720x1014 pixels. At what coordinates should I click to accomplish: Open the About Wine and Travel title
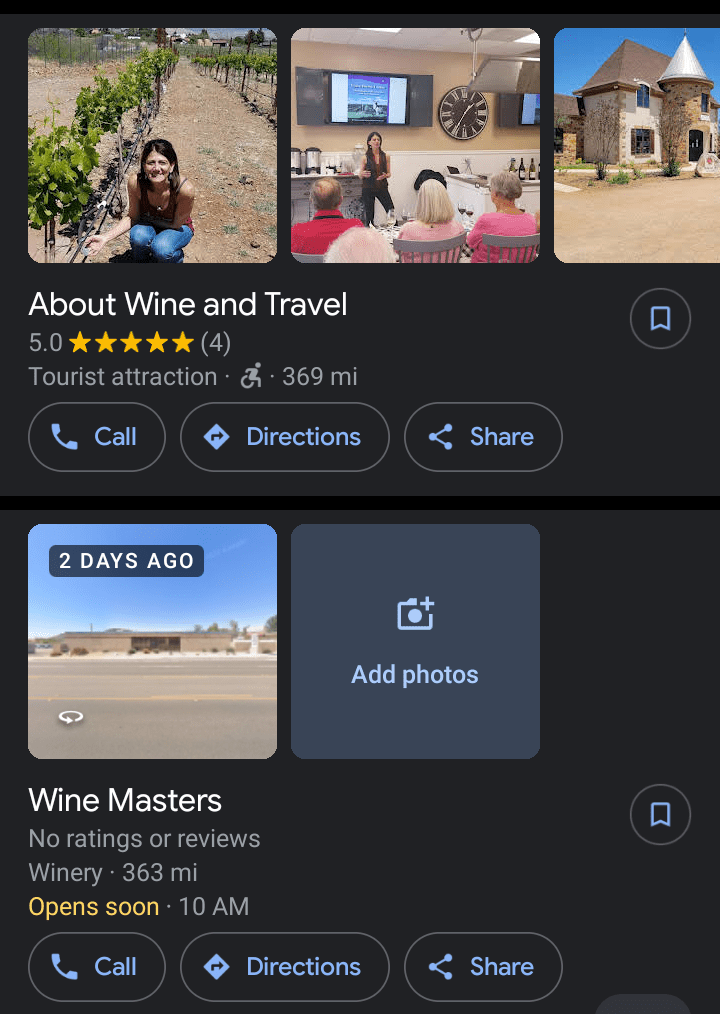[x=188, y=304]
